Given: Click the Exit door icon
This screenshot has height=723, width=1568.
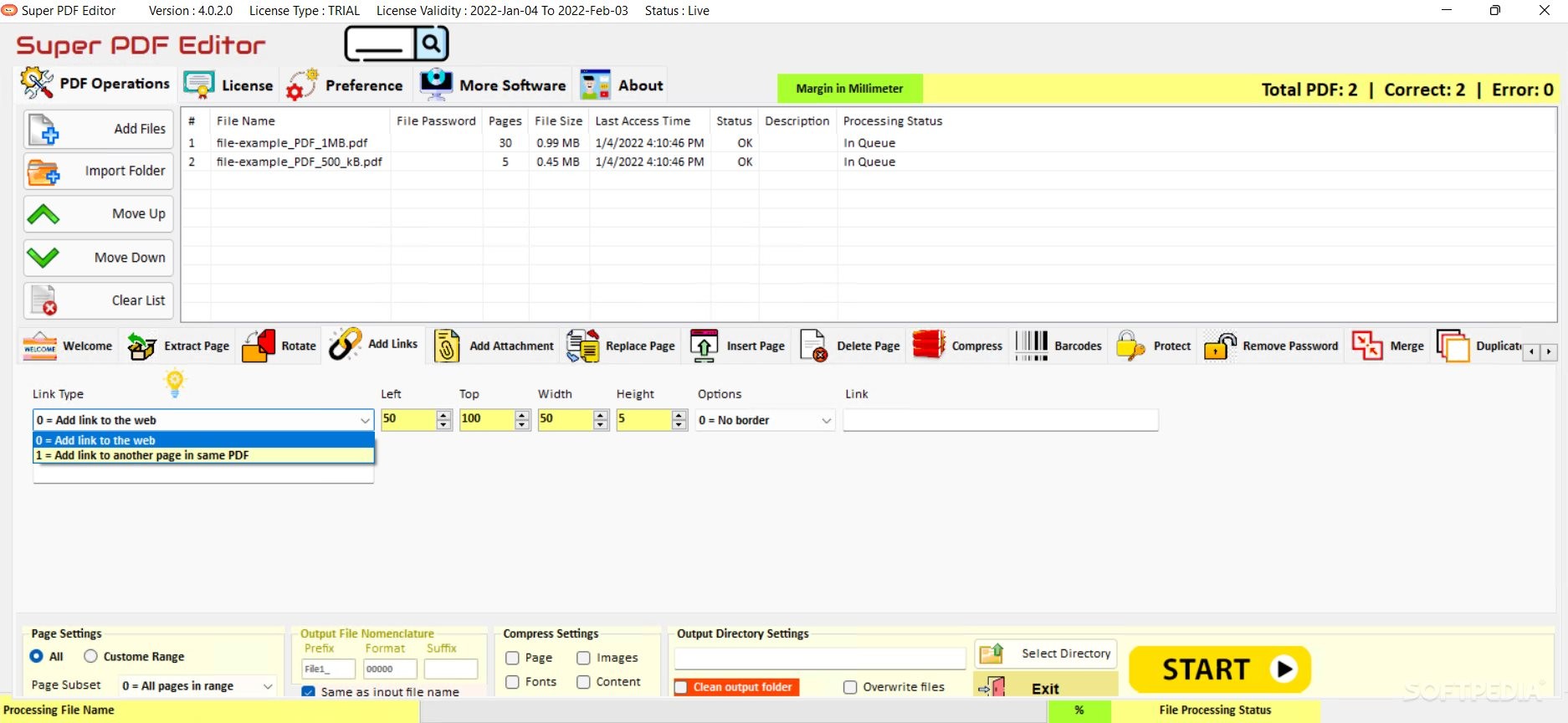Looking at the screenshot, I should pos(992,688).
